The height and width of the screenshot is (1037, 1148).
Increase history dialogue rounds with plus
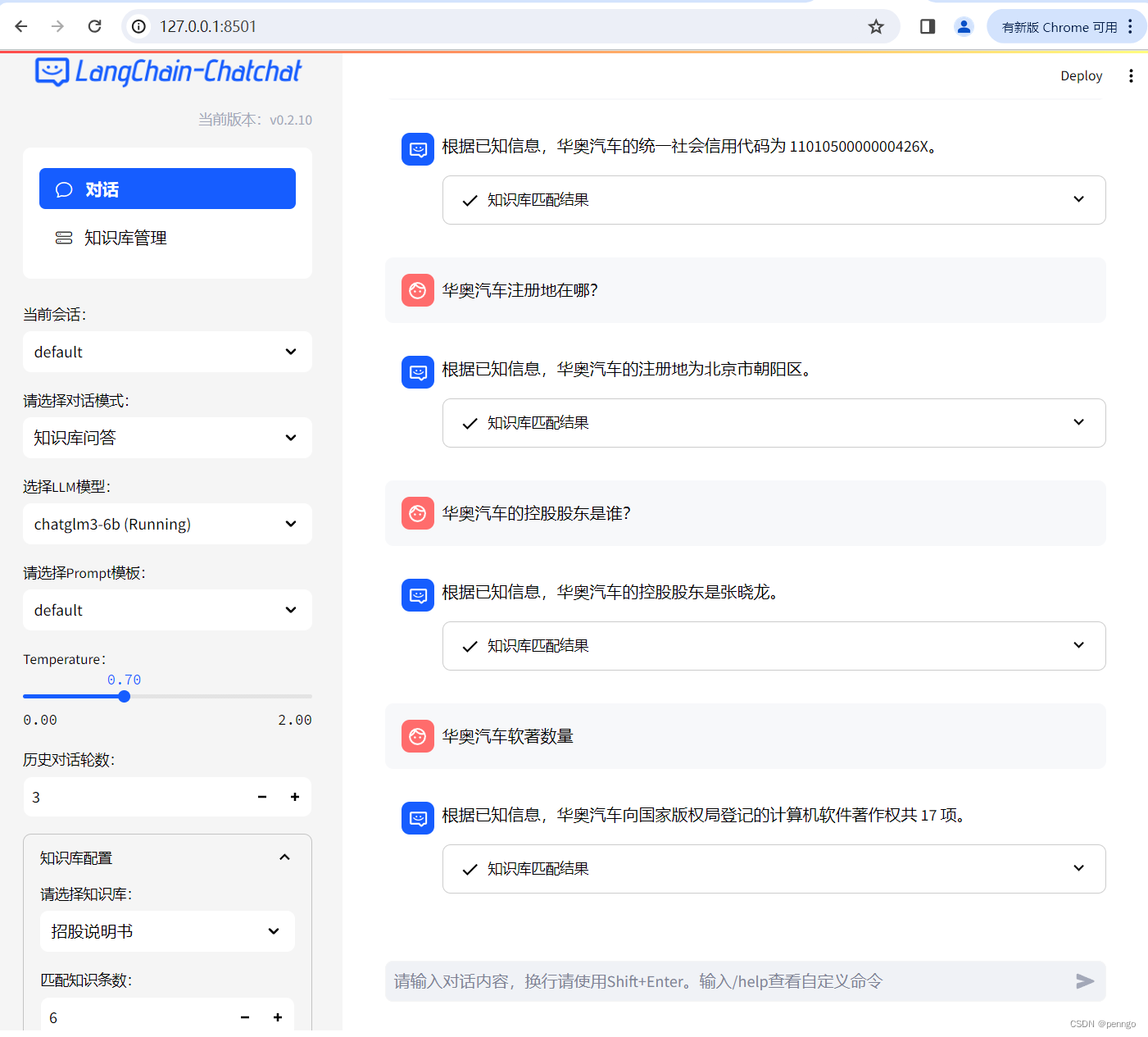[x=295, y=797]
